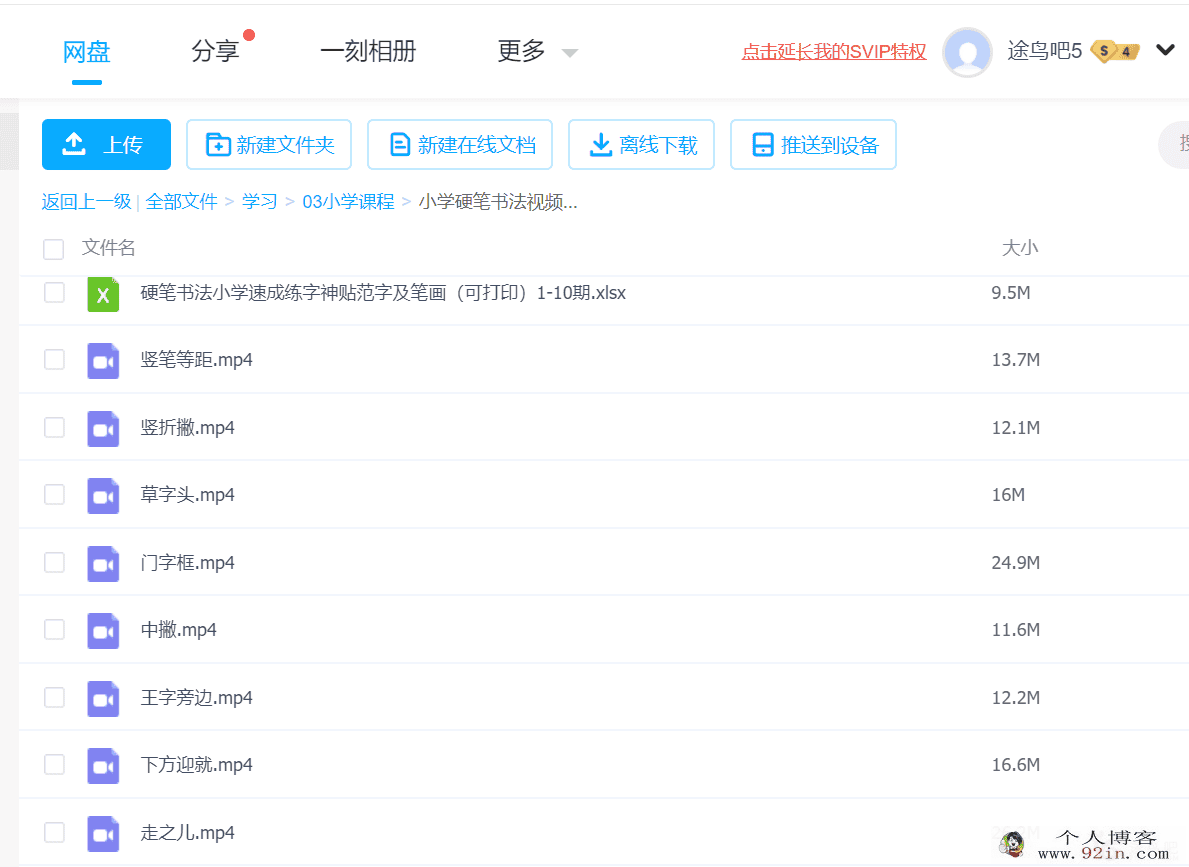Screen dimensions: 1189x867
Task: Click the 新建文件夹 button
Action: click(x=269, y=144)
